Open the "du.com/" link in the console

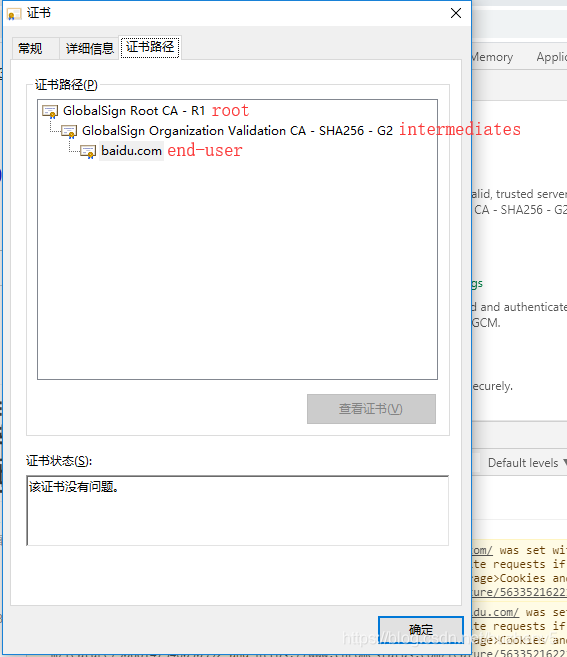pos(495,612)
